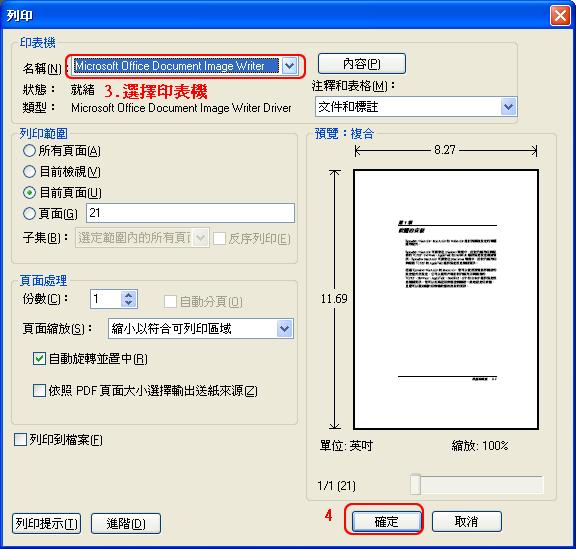The height and width of the screenshot is (549, 576).
Task: Click the 11.69 height dimension label
Action: tap(334, 299)
